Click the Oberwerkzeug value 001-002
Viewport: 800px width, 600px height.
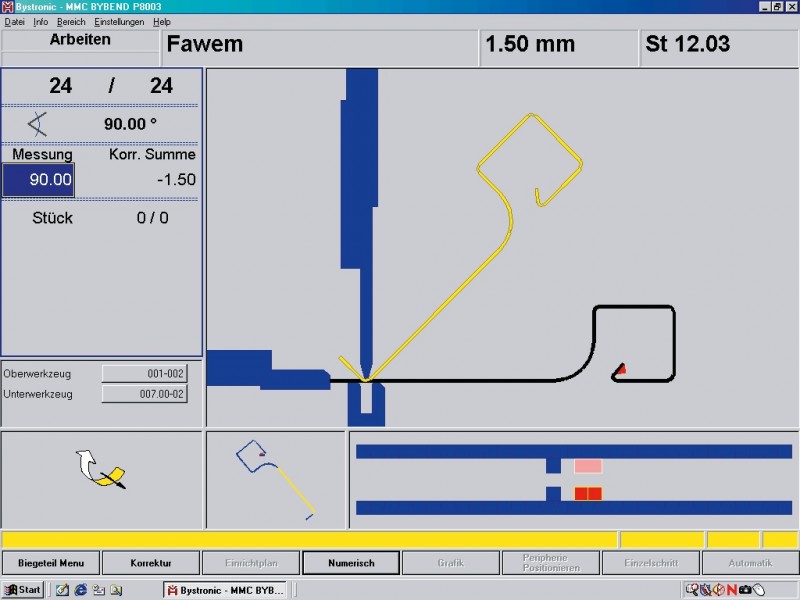point(145,373)
